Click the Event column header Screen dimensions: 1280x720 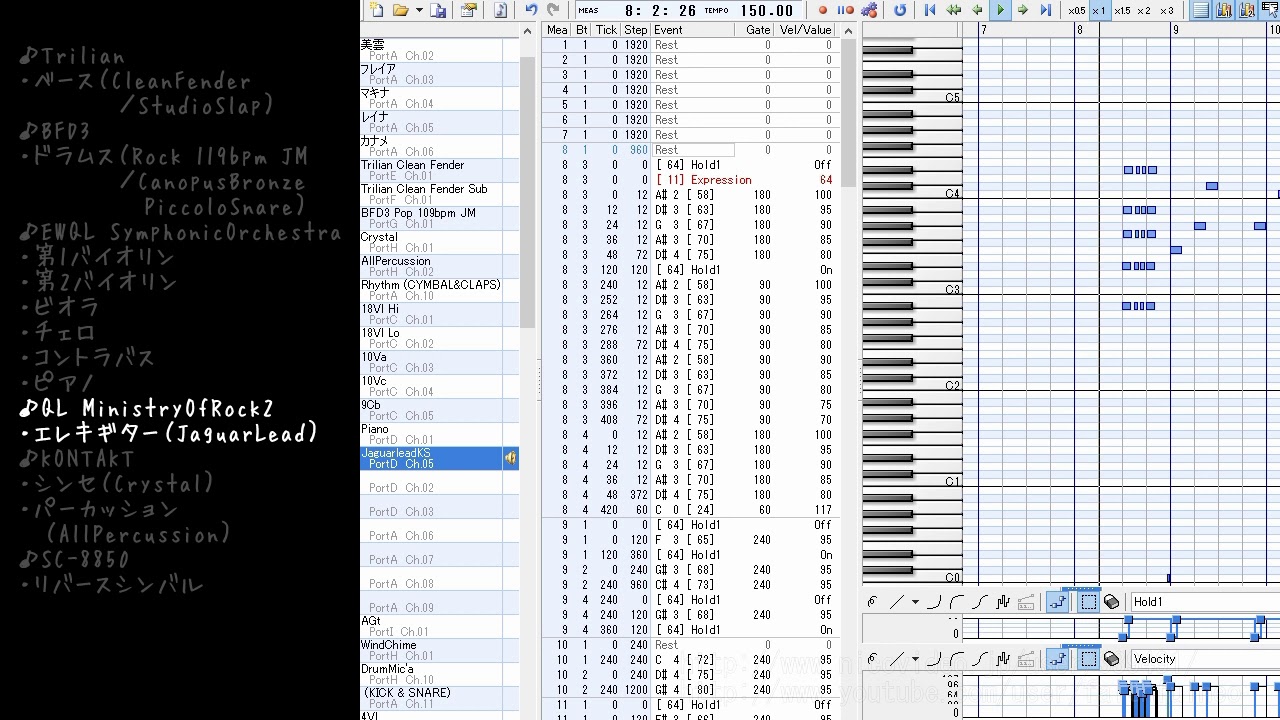693,30
